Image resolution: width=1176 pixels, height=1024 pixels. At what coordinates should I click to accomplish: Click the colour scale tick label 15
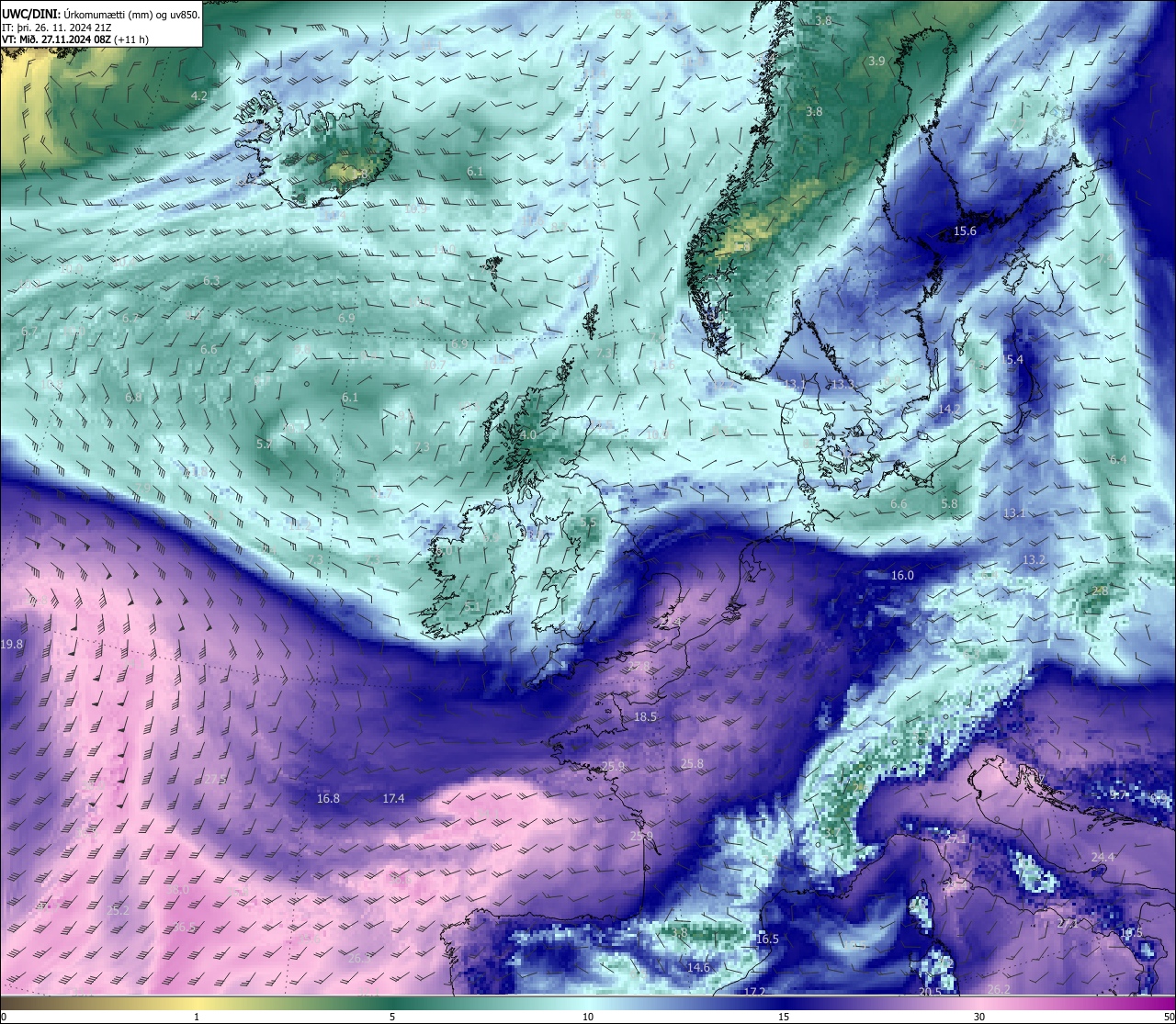784,1017
